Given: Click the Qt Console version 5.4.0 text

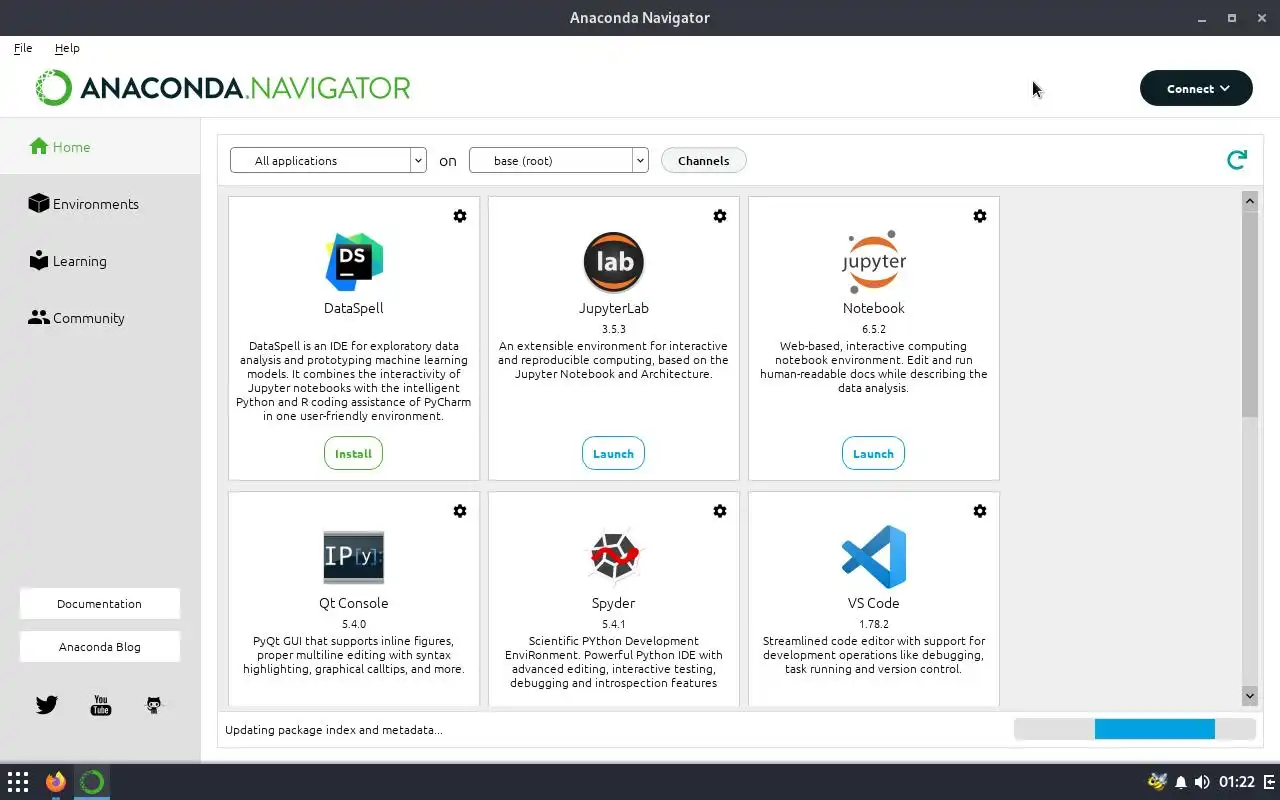Looking at the screenshot, I should point(354,624).
